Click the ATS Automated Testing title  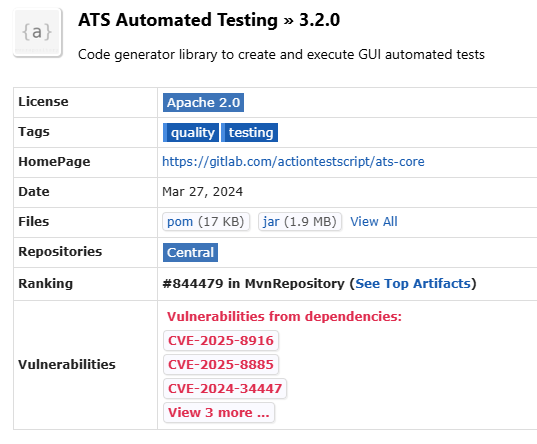(x=178, y=20)
